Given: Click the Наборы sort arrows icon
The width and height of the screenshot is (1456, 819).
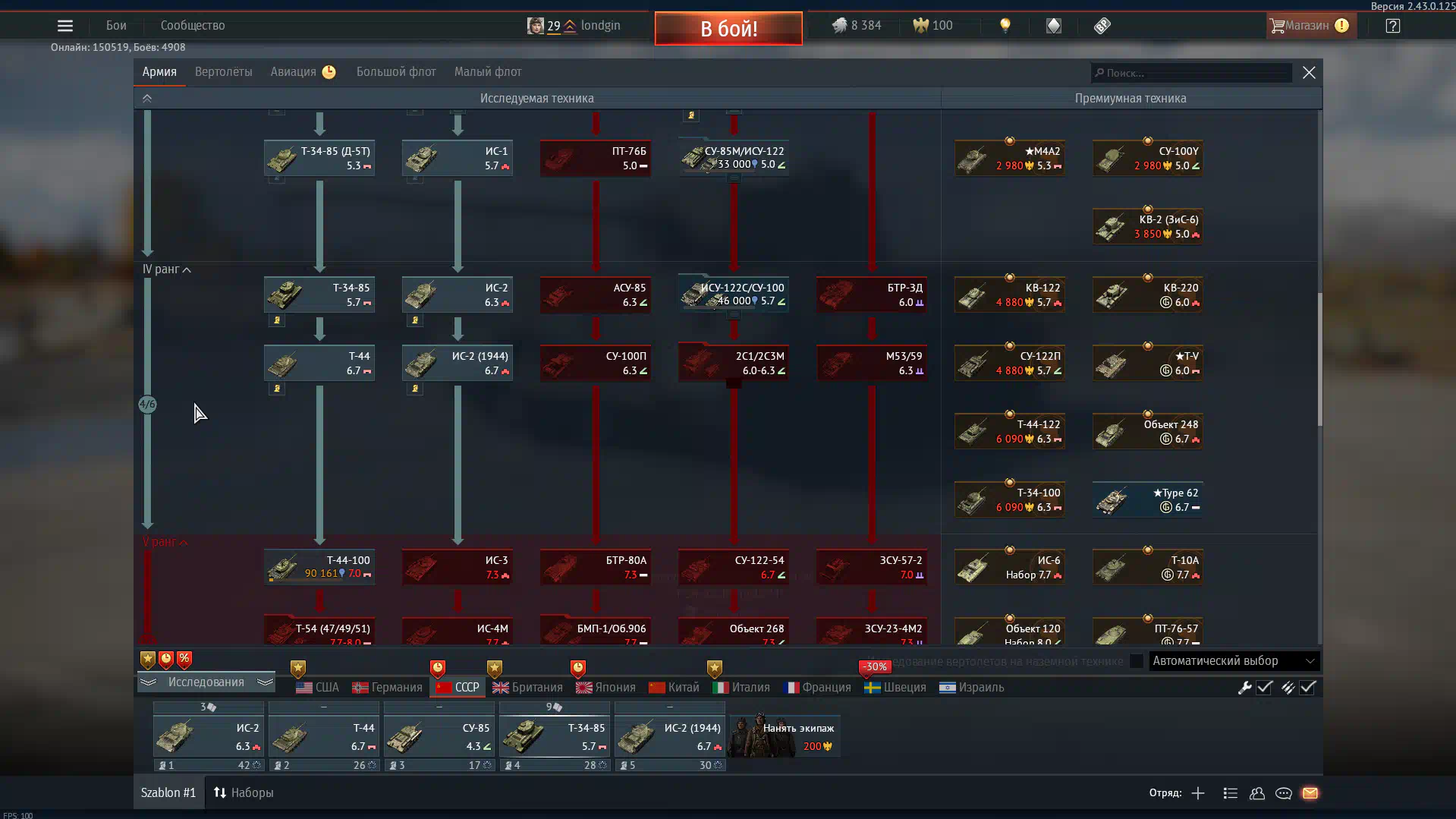Looking at the screenshot, I should click(220, 792).
